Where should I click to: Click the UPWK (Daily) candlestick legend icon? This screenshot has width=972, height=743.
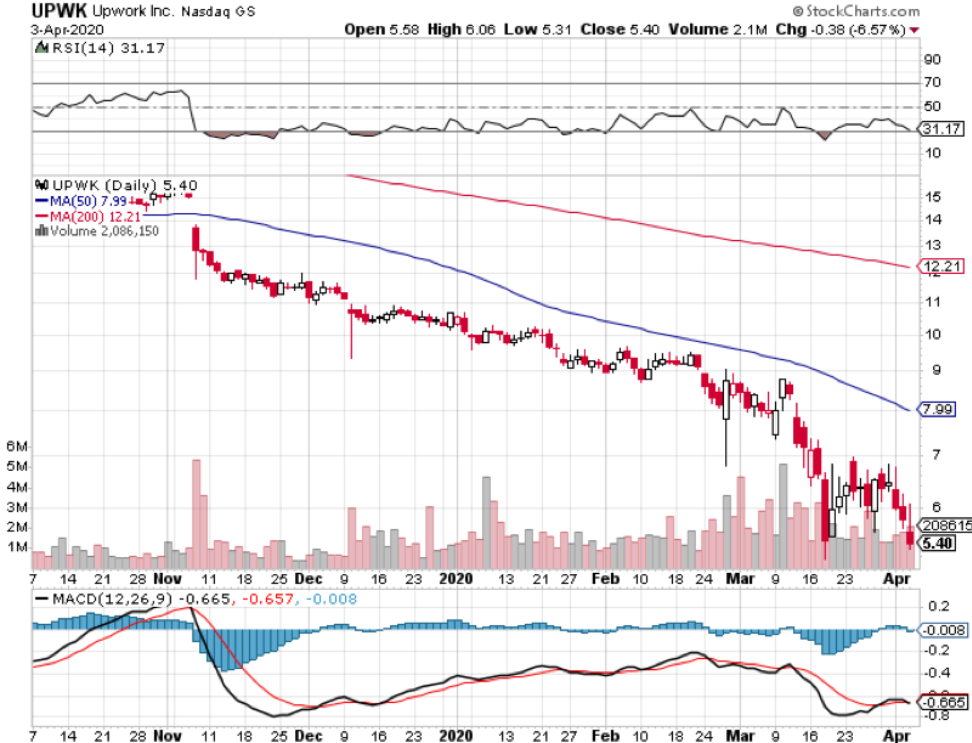42,185
